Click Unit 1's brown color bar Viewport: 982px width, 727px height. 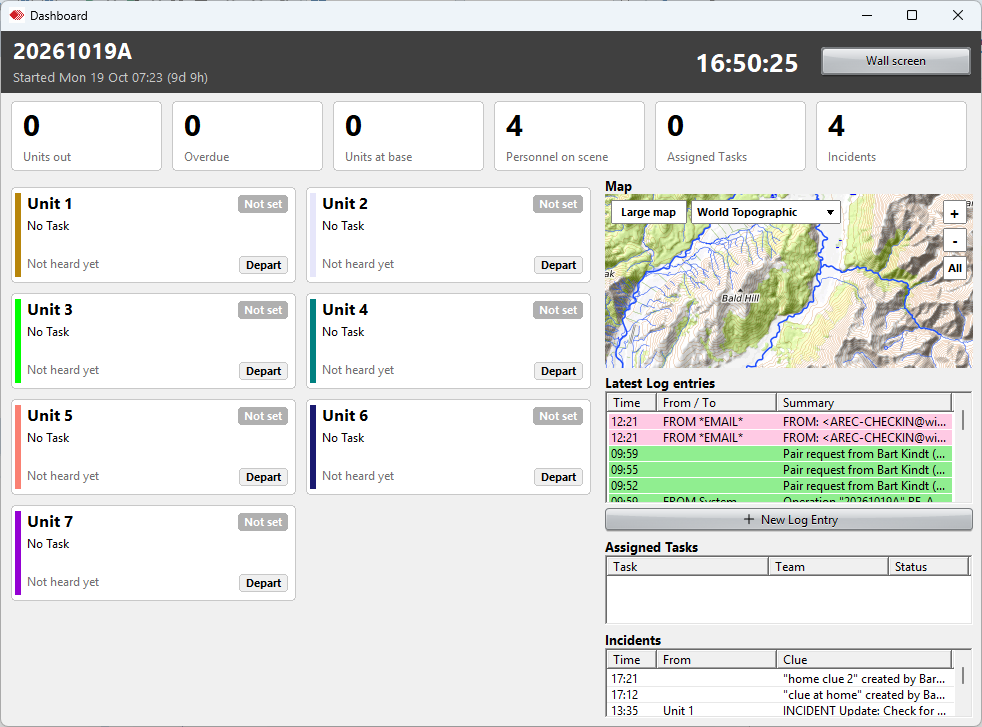coord(18,235)
